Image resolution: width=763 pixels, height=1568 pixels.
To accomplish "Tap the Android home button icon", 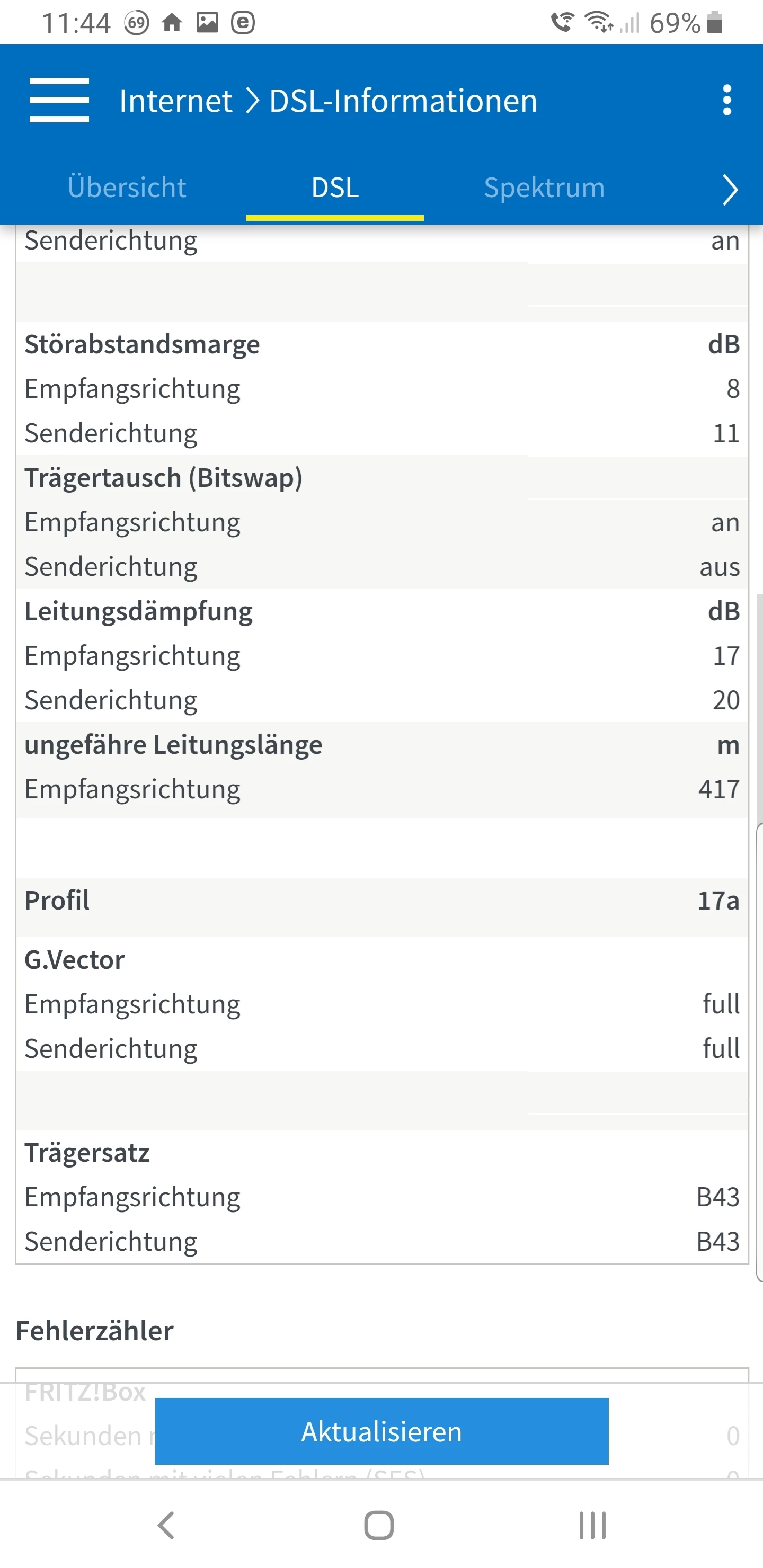I will [379, 1525].
